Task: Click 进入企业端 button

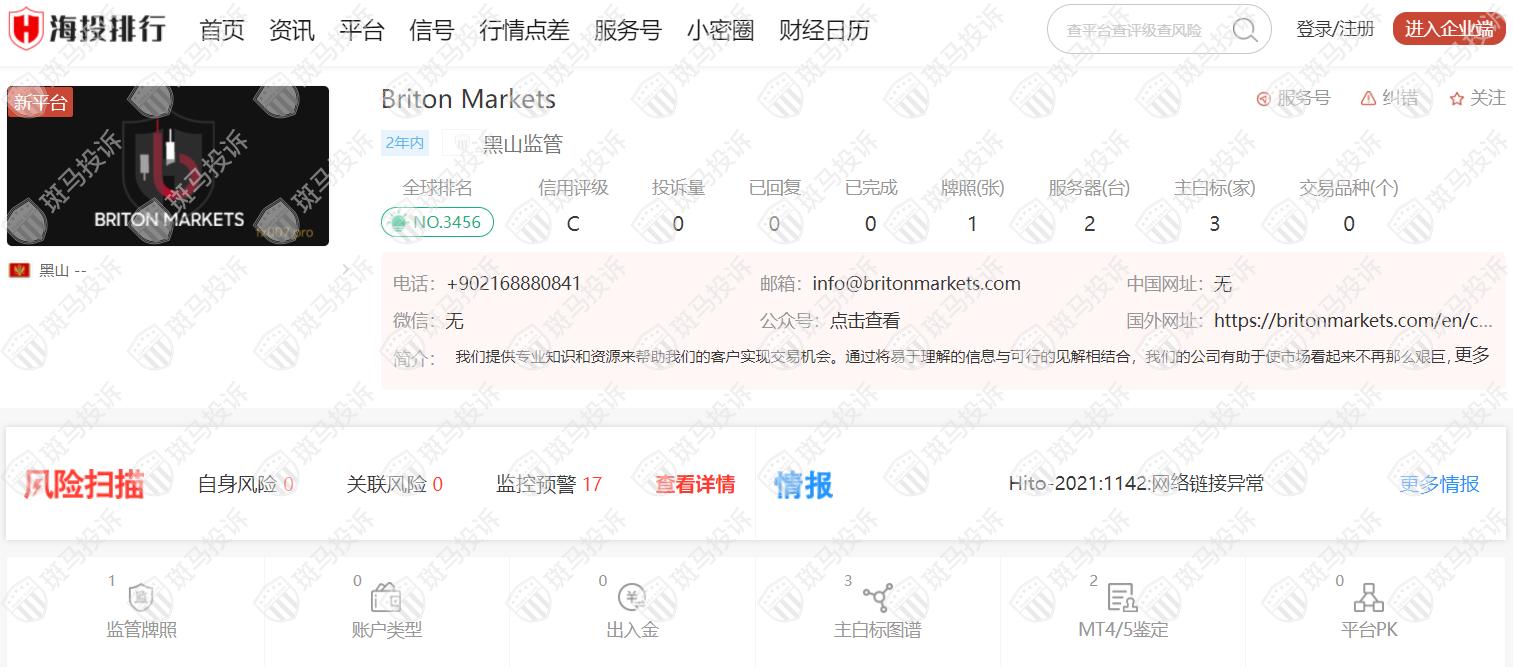Action: tap(1448, 29)
